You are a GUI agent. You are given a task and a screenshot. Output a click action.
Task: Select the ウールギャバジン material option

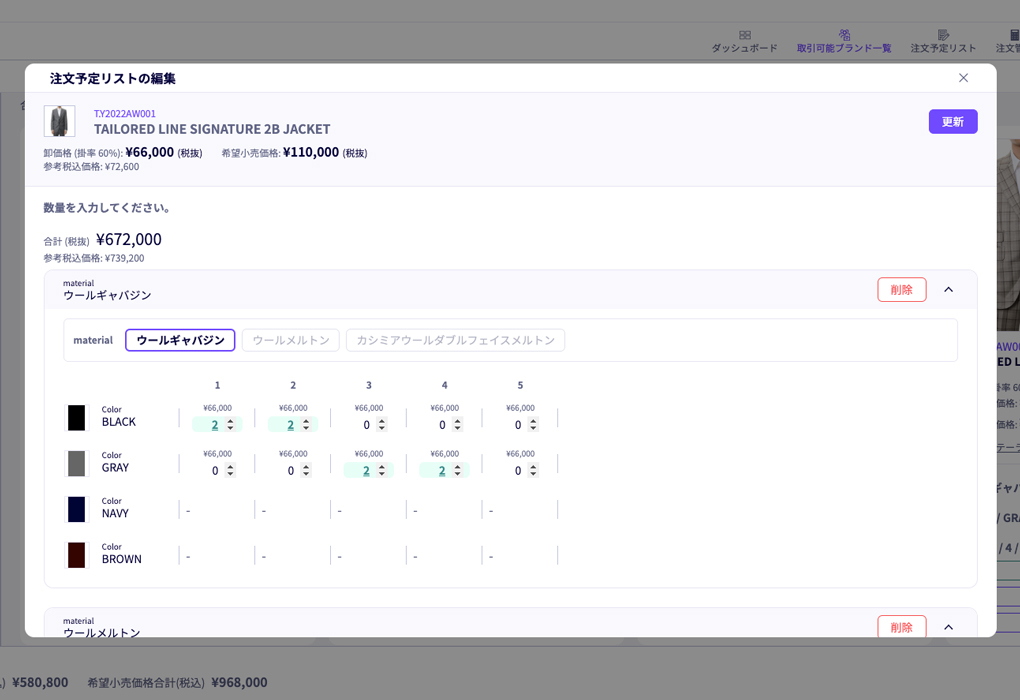click(180, 340)
